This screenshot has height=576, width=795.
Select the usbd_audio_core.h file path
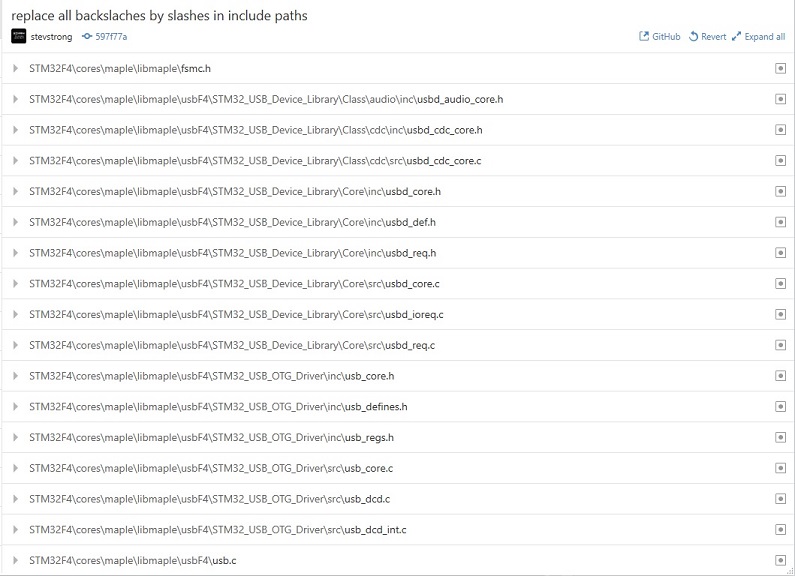pos(266,99)
